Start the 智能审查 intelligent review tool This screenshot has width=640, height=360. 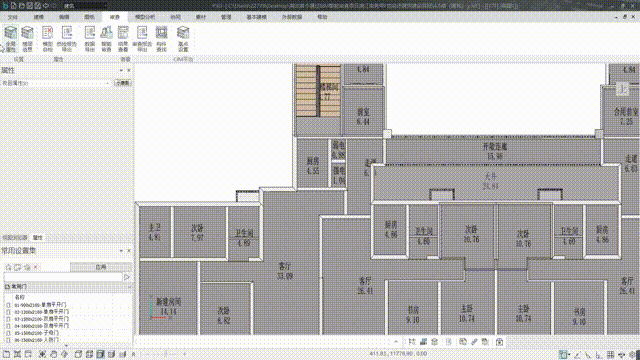coord(107,39)
